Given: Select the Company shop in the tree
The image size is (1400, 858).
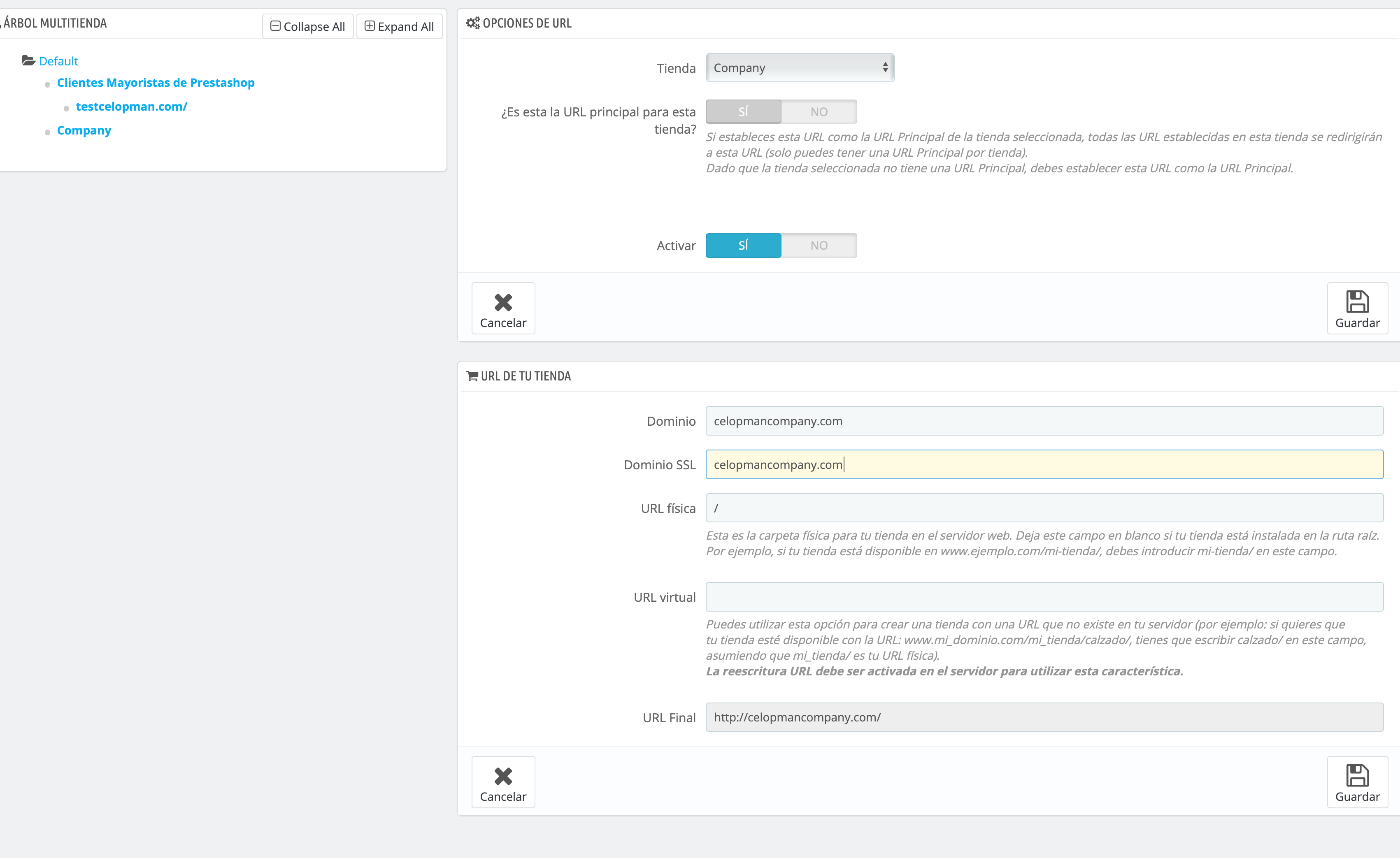Looking at the screenshot, I should [84, 130].
